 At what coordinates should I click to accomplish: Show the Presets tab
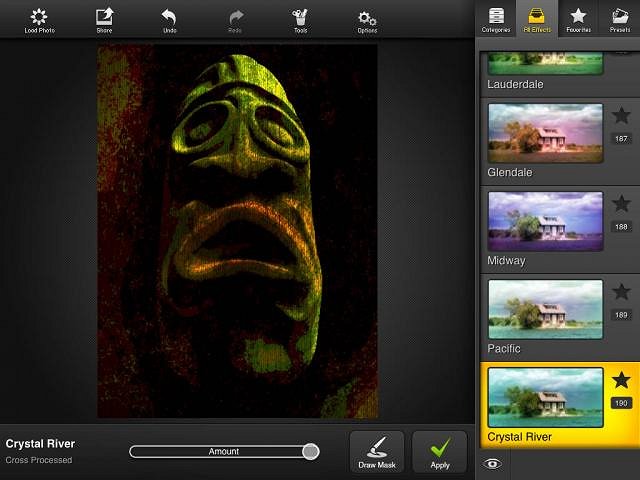click(x=619, y=19)
